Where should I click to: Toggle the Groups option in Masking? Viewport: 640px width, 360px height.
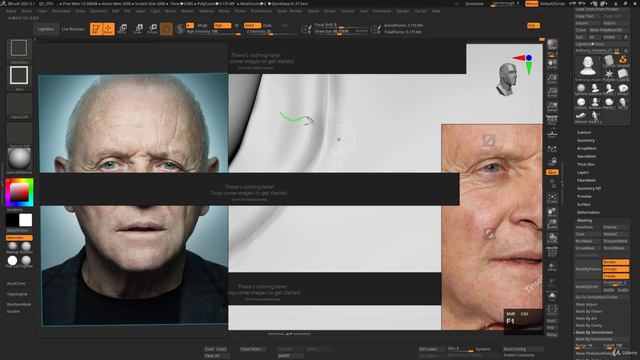pos(616,269)
